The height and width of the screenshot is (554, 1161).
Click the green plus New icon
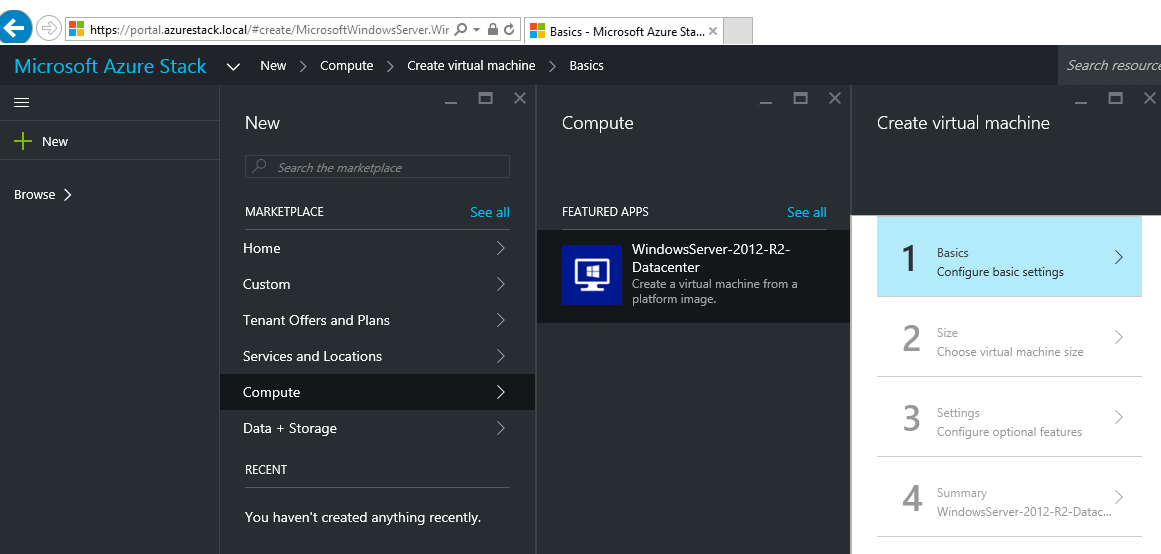[x=24, y=141]
